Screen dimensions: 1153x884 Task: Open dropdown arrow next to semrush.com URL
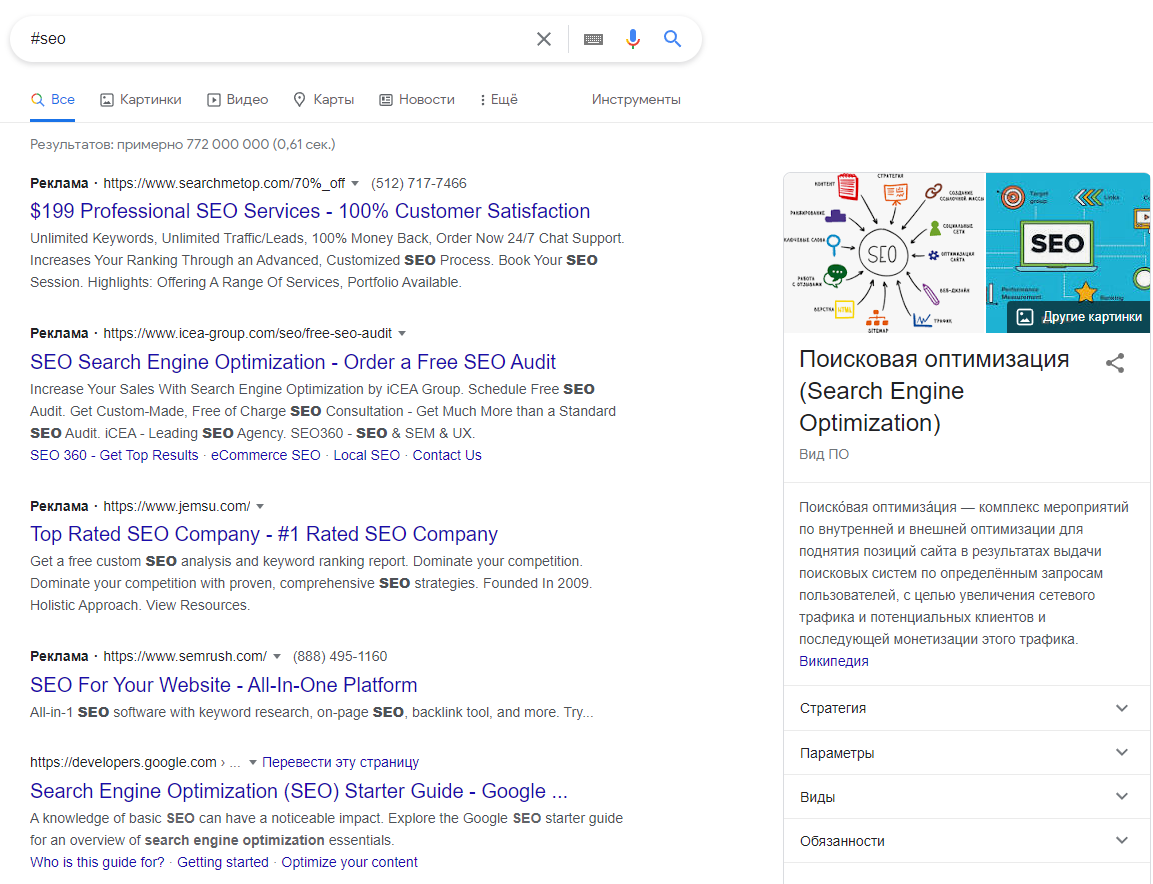276,657
